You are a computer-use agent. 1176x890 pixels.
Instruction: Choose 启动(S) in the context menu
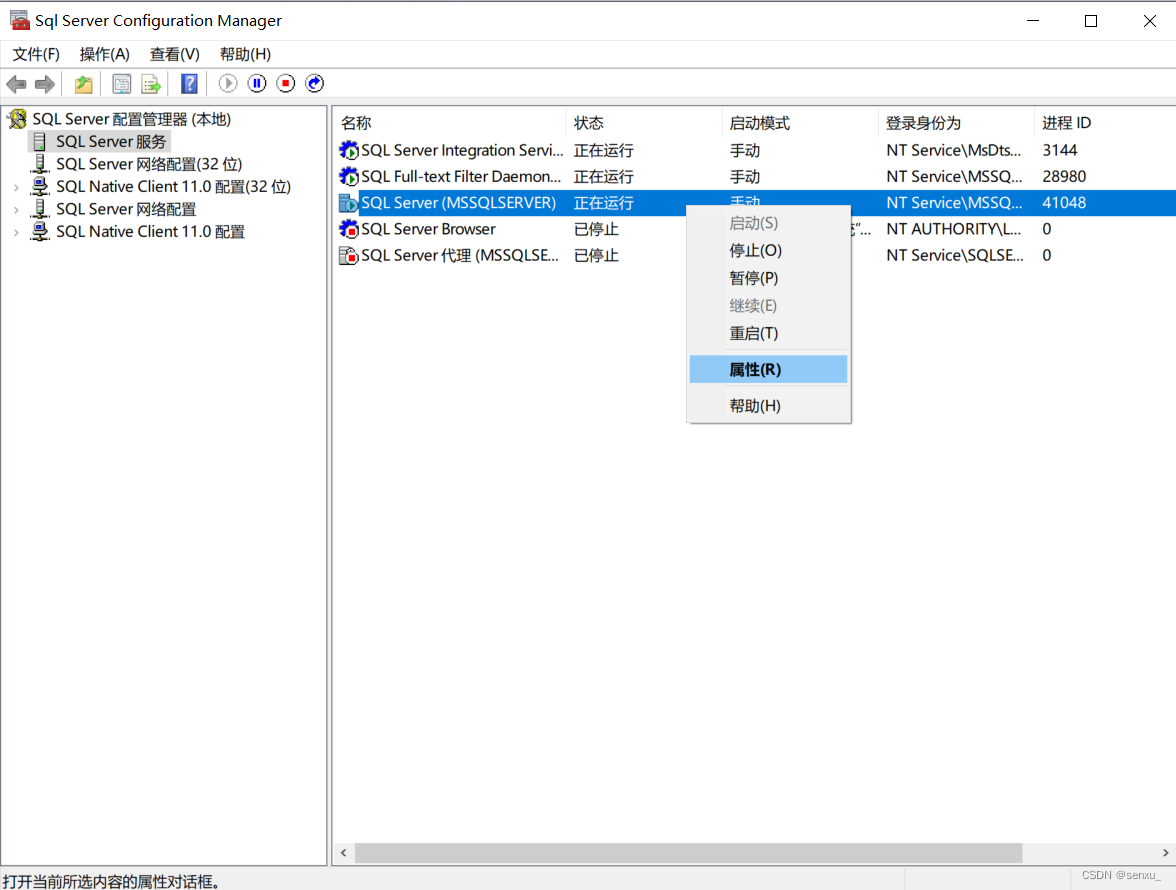tap(769, 223)
